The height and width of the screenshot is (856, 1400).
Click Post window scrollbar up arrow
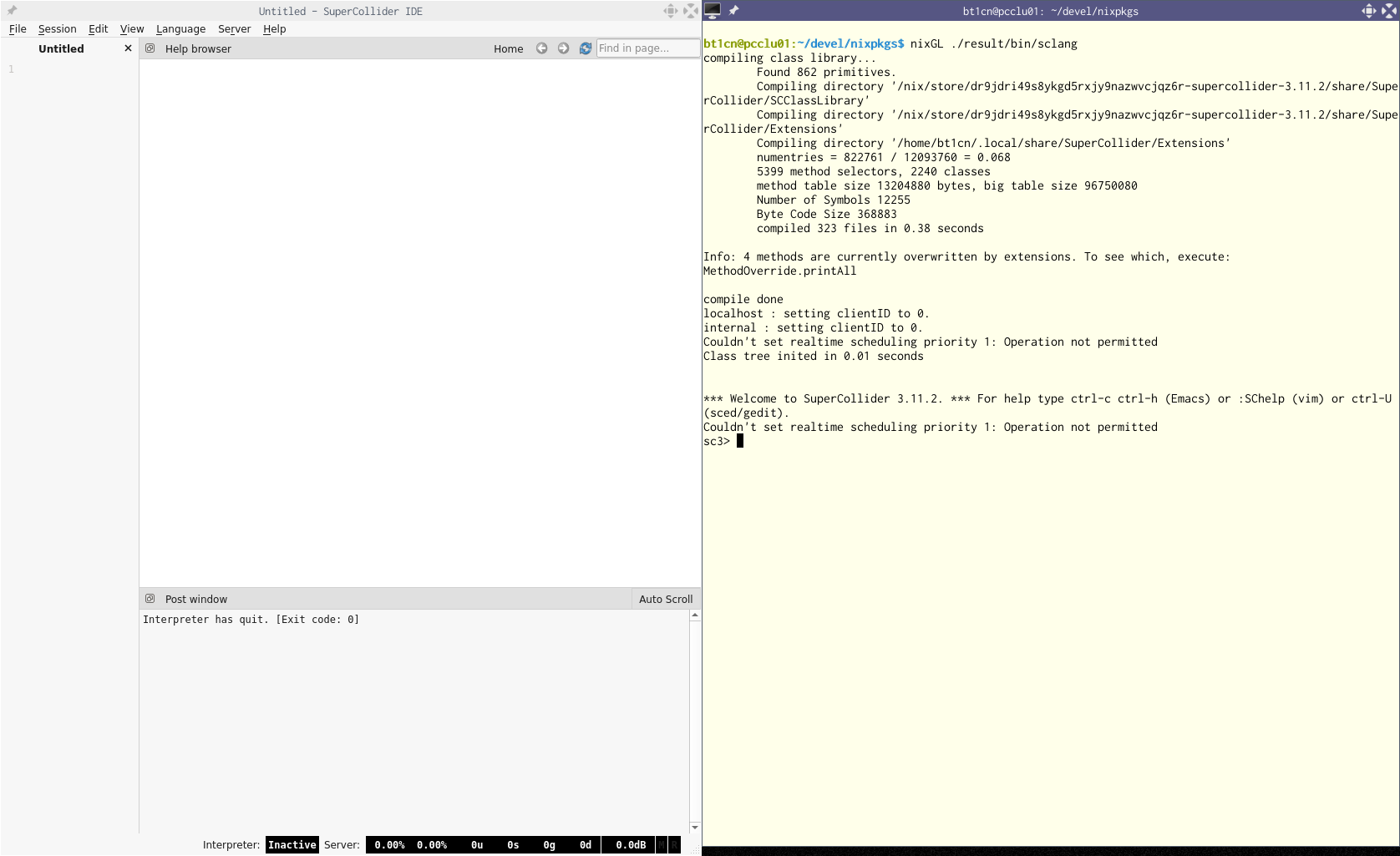[x=695, y=615]
